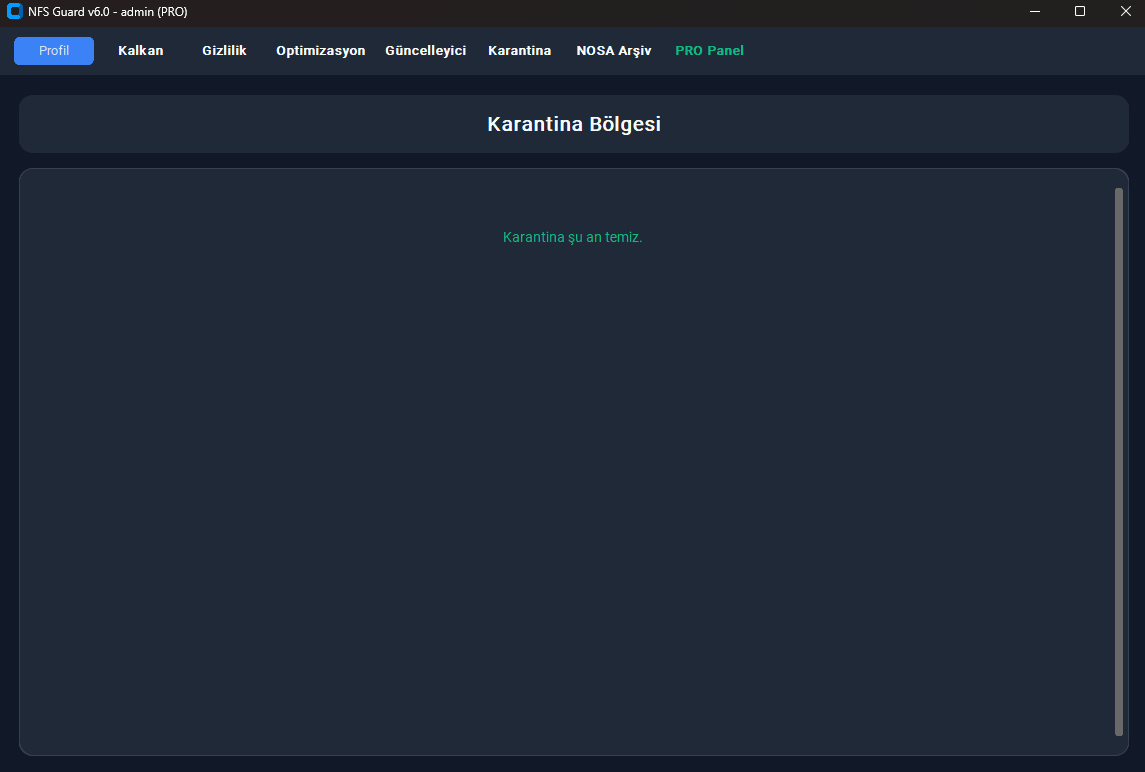Screen dimensions: 1145x772
Task: Click empty navigation bar space right of PRO Panel
Action: click(942, 50)
